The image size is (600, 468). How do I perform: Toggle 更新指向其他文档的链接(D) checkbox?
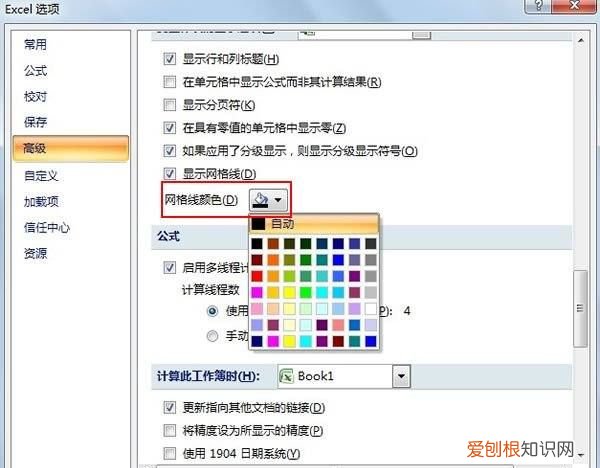[170, 408]
